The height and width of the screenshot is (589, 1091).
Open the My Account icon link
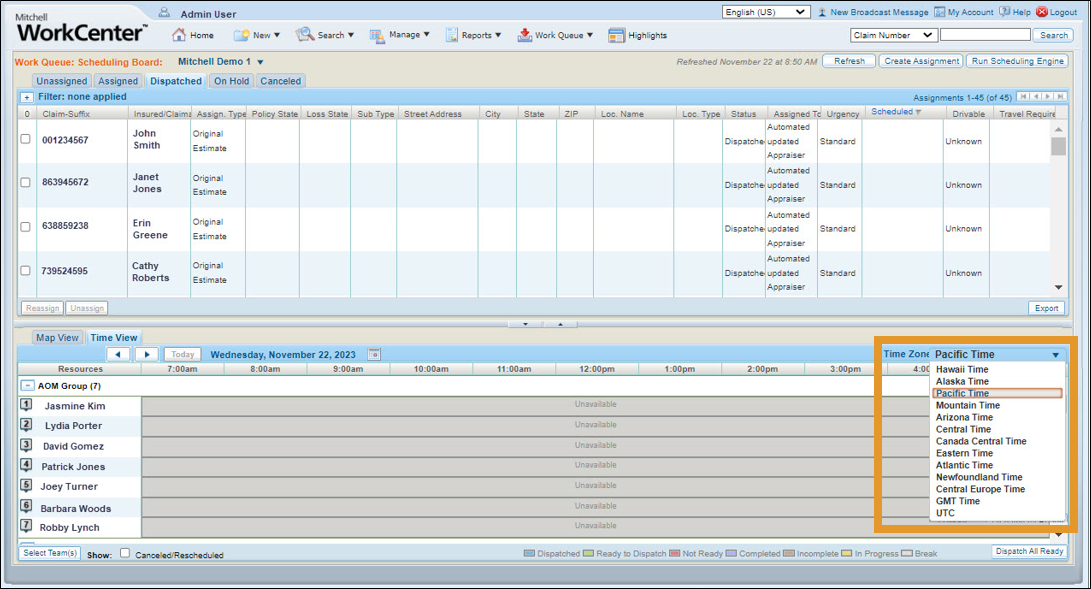click(940, 12)
